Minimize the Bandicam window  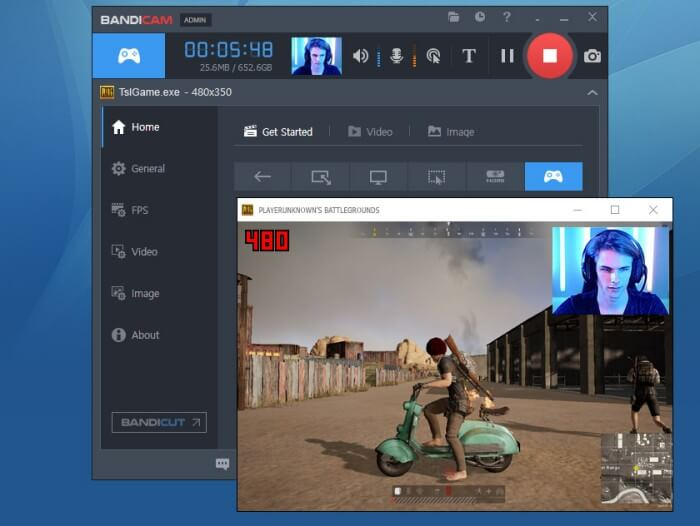coord(564,19)
